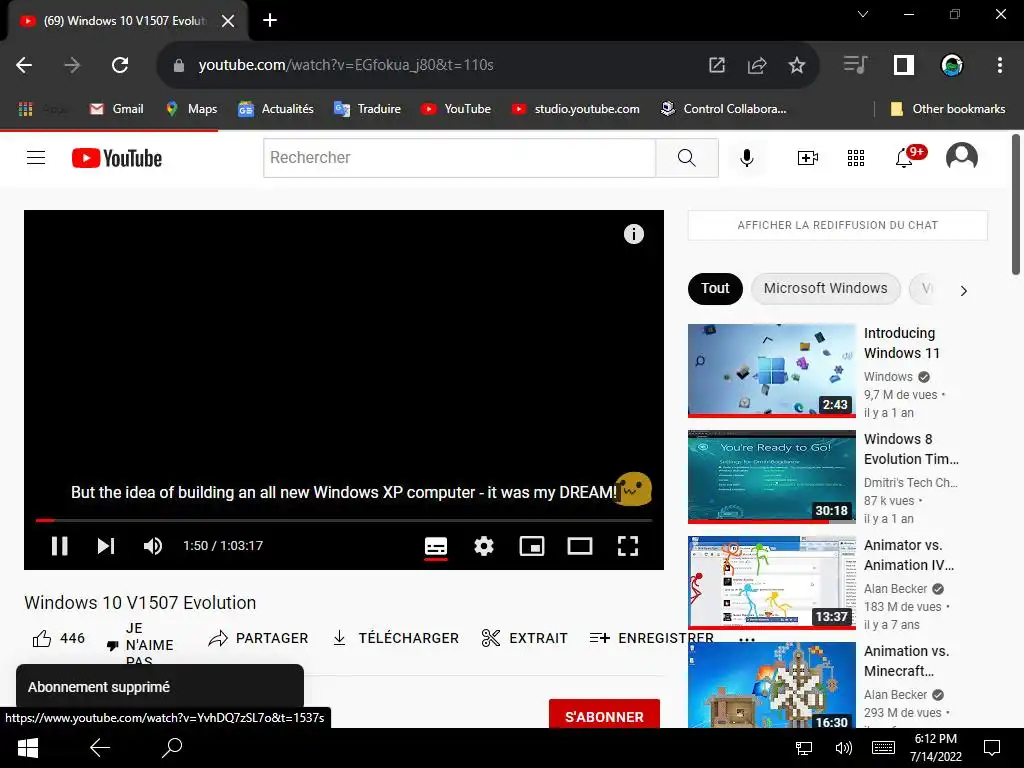1024x768 pixels.
Task: Select the Tout filter chip
Action: point(715,289)
